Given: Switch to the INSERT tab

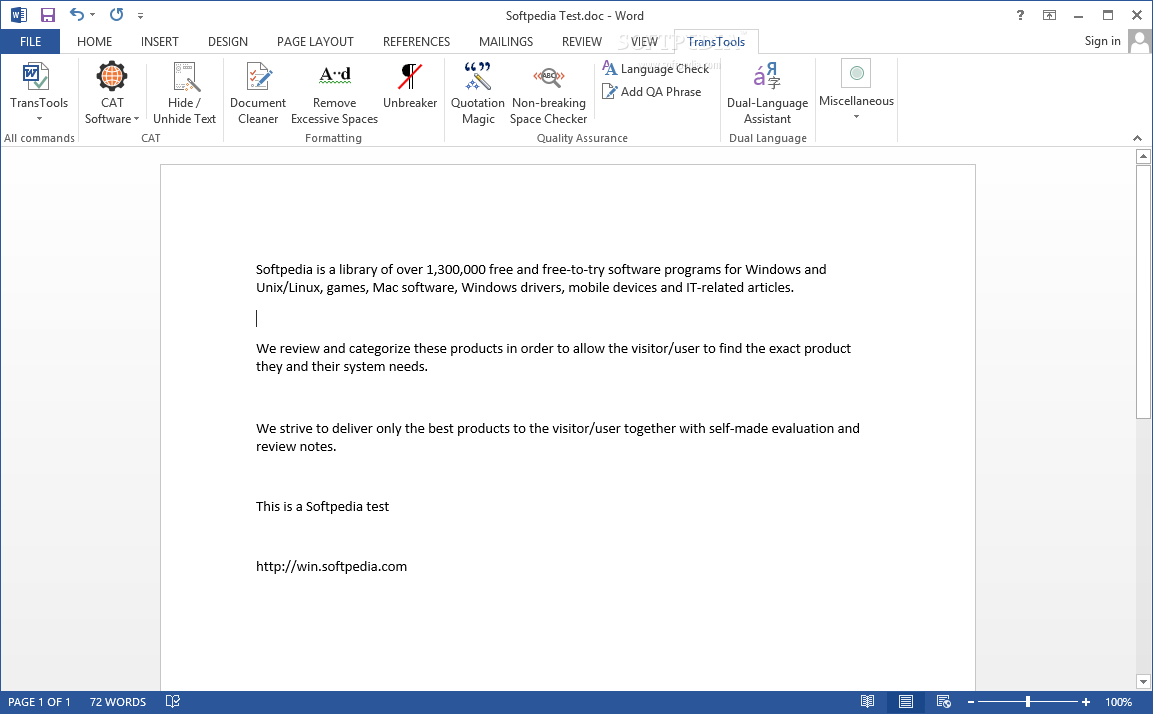Looking at the screenshot, I should [x=160, y=42].
